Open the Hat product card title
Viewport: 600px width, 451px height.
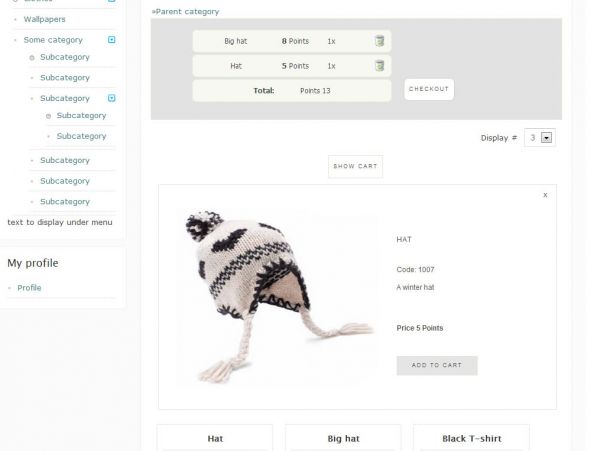(215, 438)
